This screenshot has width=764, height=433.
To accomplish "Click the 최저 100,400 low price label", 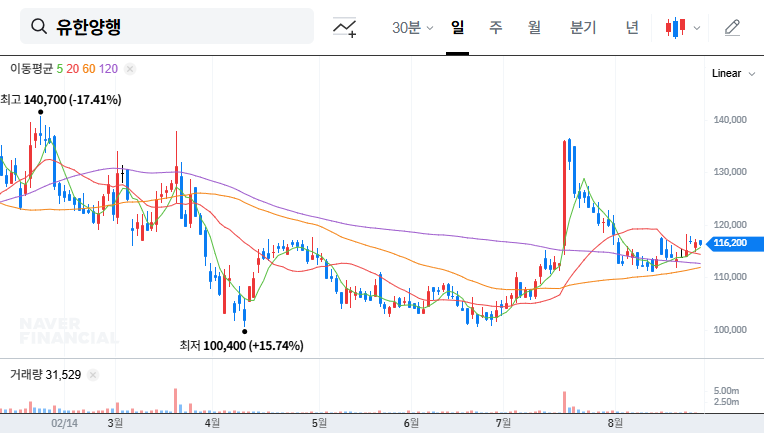I will [242, 345].
